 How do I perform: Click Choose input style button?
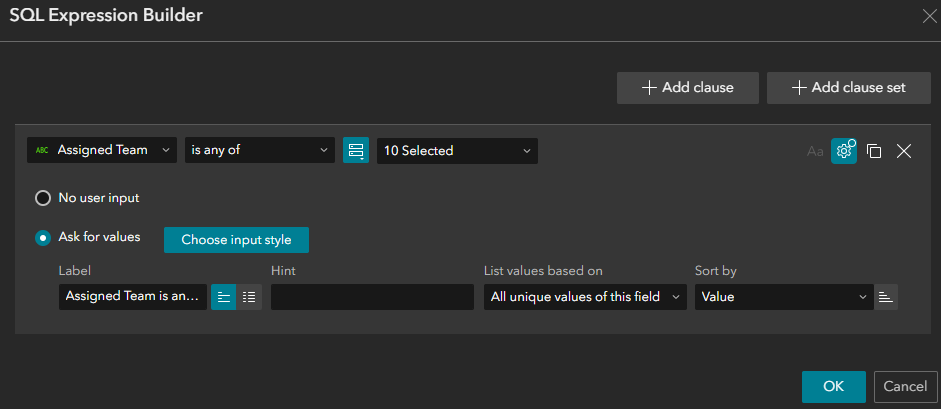(236, 240)
